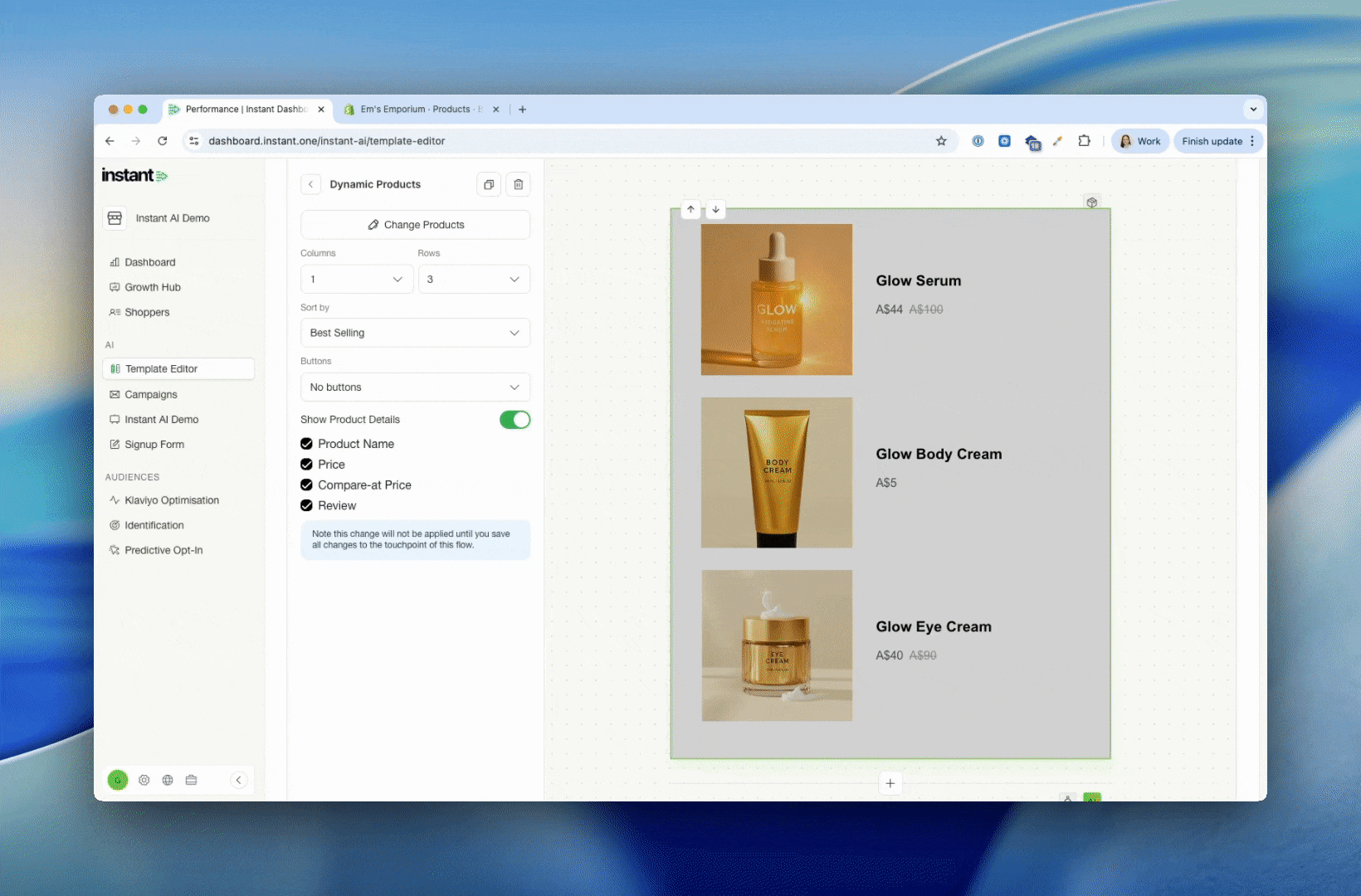Collapse the left sidebar
This screenshot has width=1361, height=896.
click(238, 780)
